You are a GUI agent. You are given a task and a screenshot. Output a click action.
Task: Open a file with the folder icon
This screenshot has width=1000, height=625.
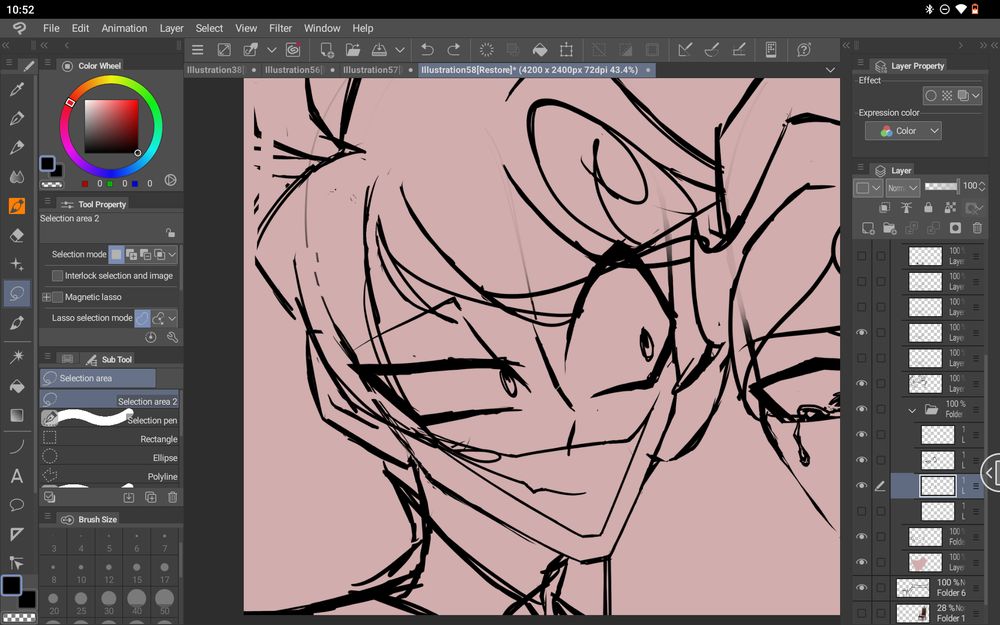pyautogui.click(x=353, y=50)
